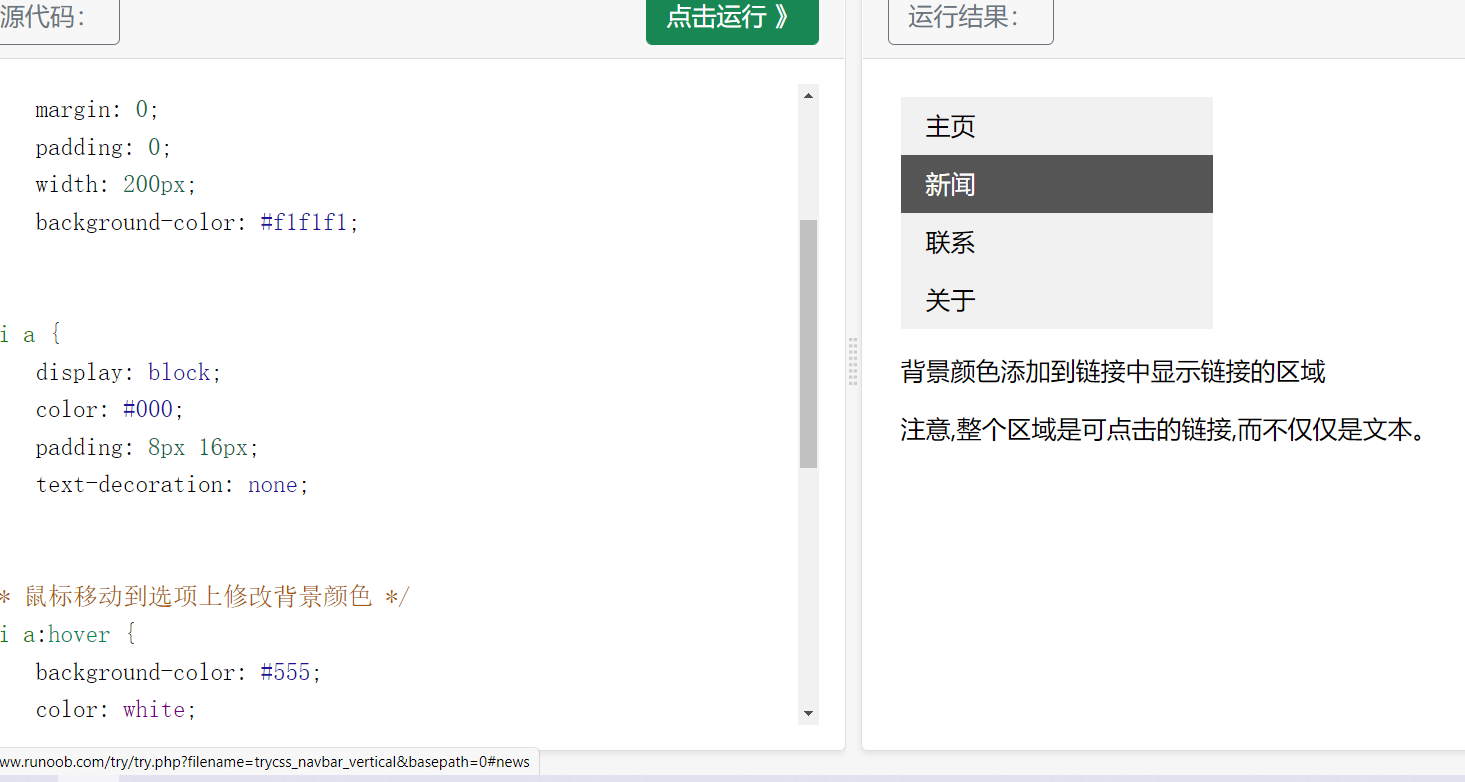Open the 关于 page link
The height and width of the screenshot is (782, 1465).
[949, 300]
